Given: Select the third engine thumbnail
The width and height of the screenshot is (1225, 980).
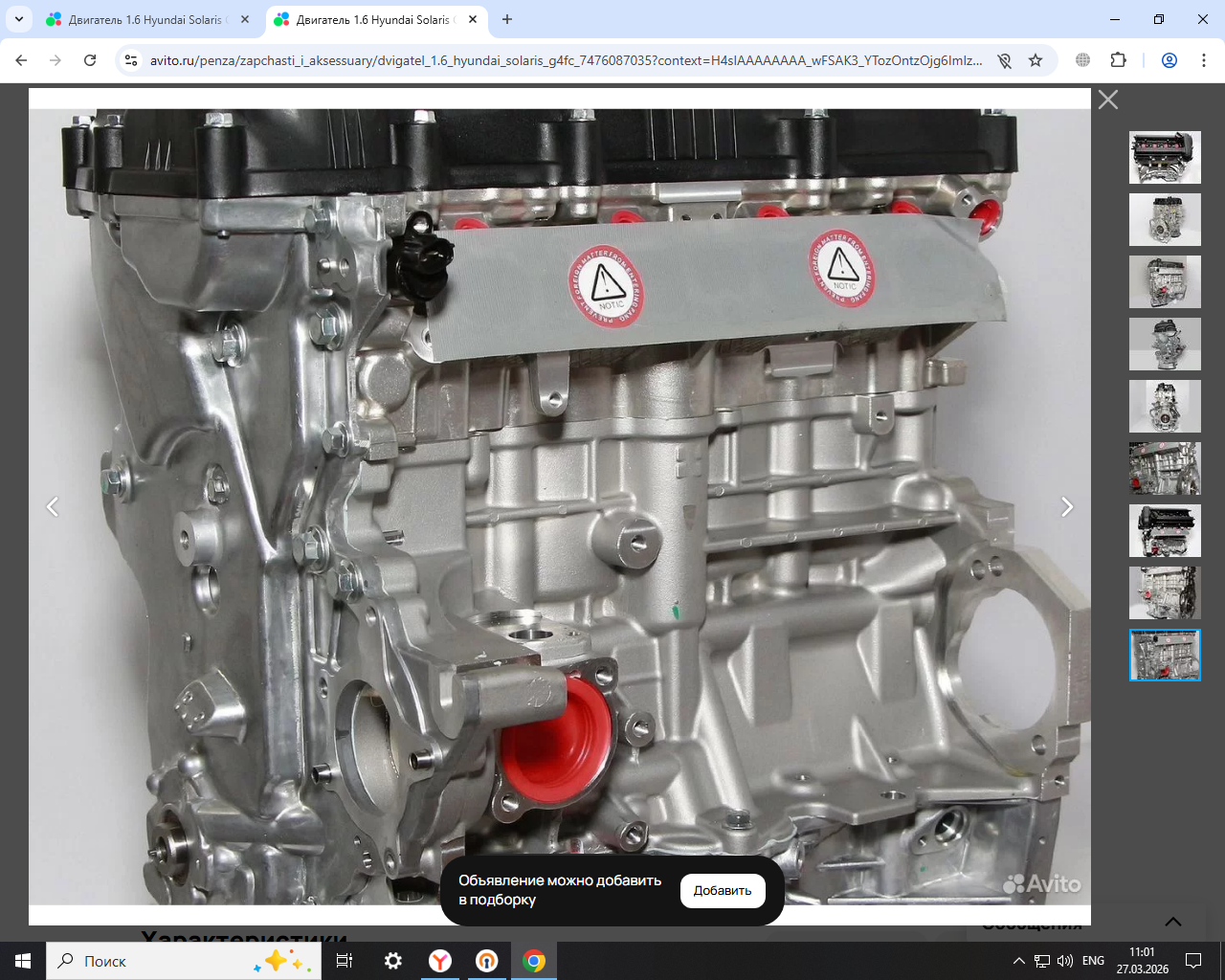Looking at the screenshot, I should point(1165,282).
